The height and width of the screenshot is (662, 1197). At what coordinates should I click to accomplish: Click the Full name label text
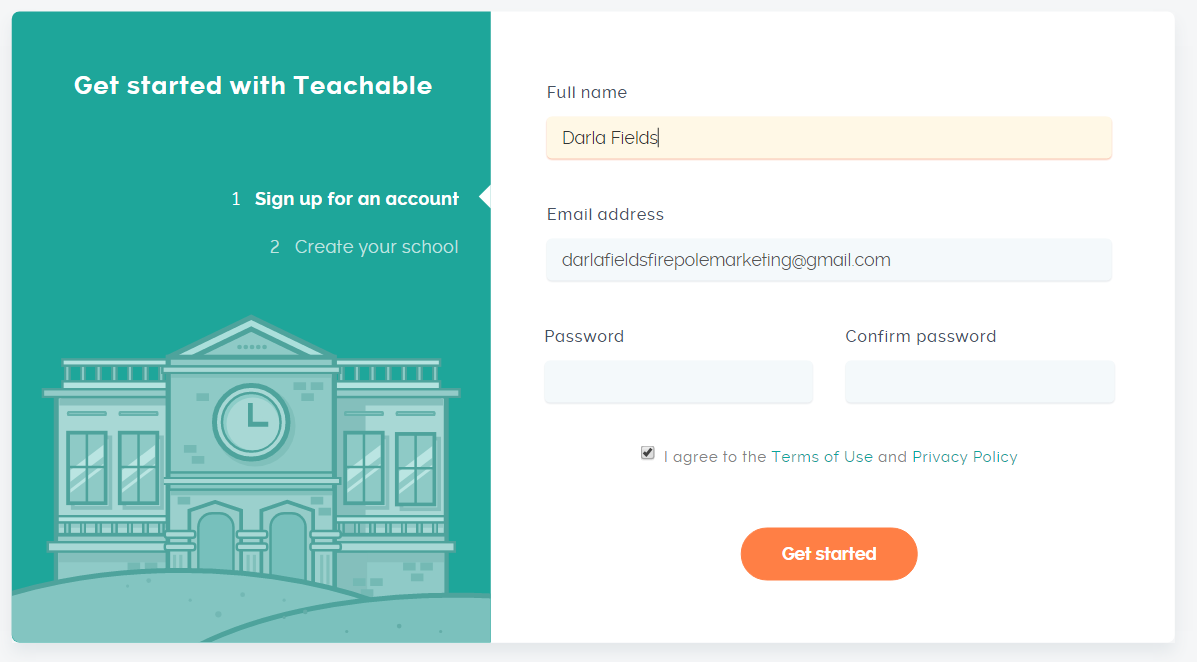pos(587,92)
